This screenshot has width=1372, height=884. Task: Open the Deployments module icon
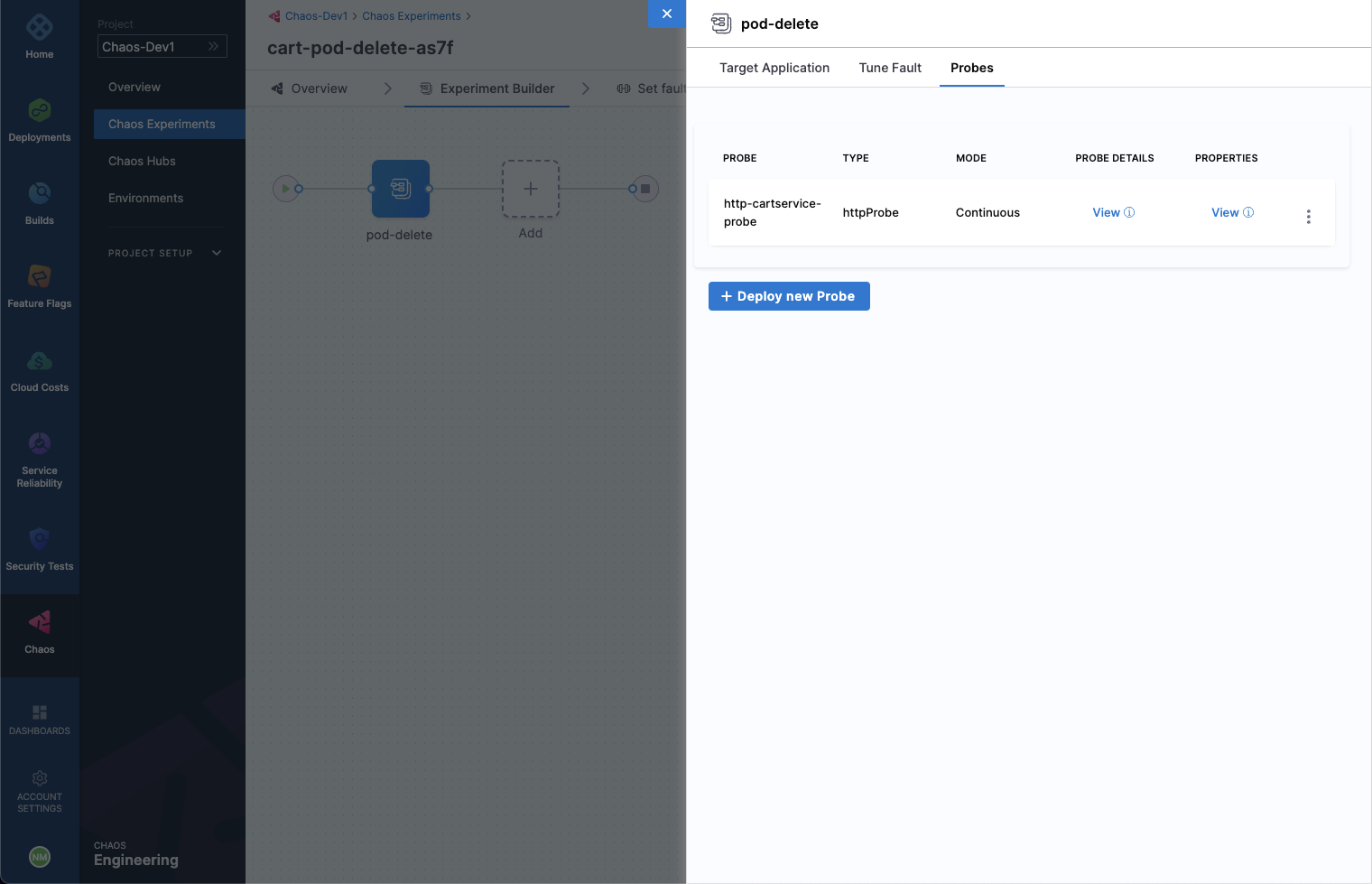40,110
